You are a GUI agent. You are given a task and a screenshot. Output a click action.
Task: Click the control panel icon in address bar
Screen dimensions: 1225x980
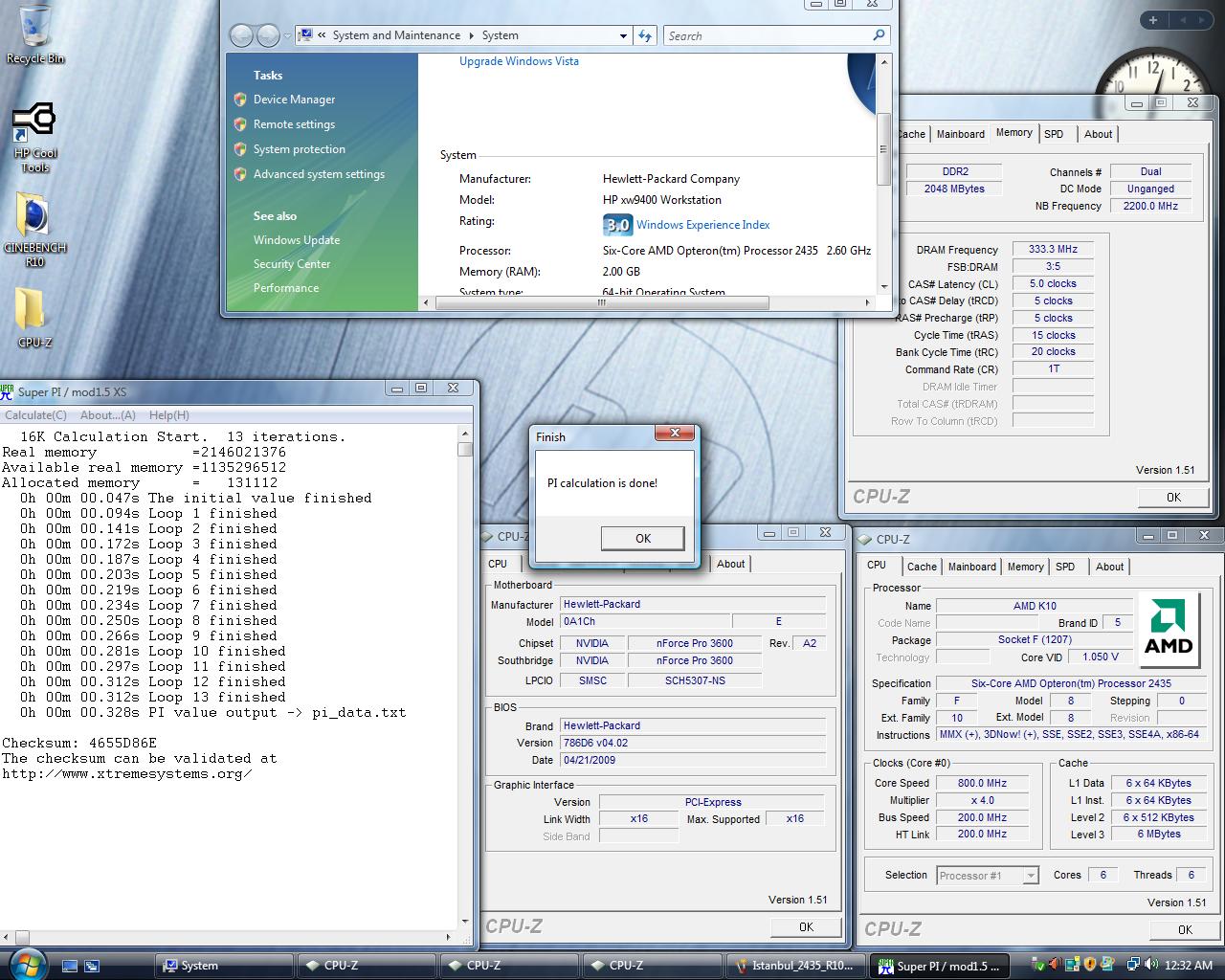click(x=306, y=35)
